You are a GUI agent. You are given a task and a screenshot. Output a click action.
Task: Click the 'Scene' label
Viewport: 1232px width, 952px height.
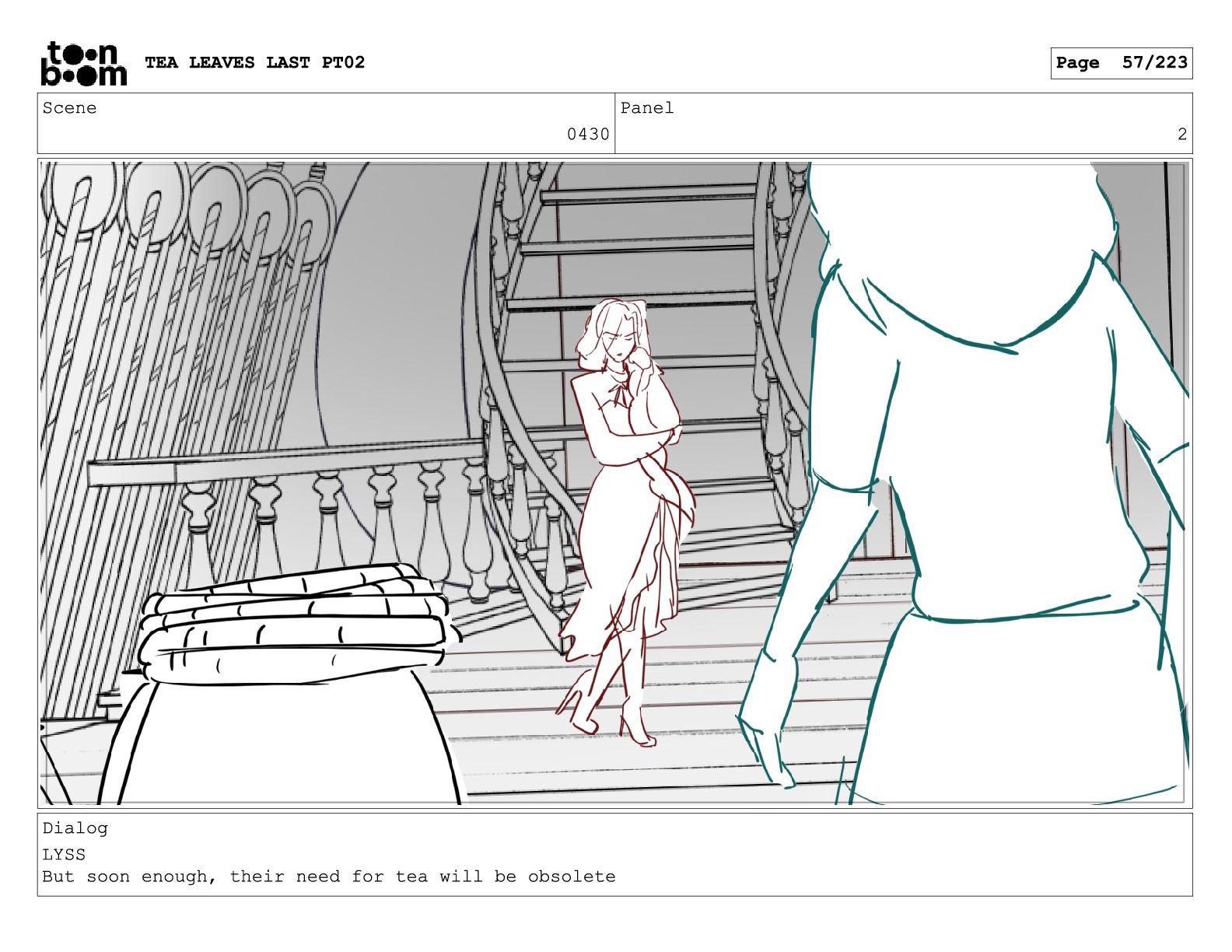(x=69, y=108)
